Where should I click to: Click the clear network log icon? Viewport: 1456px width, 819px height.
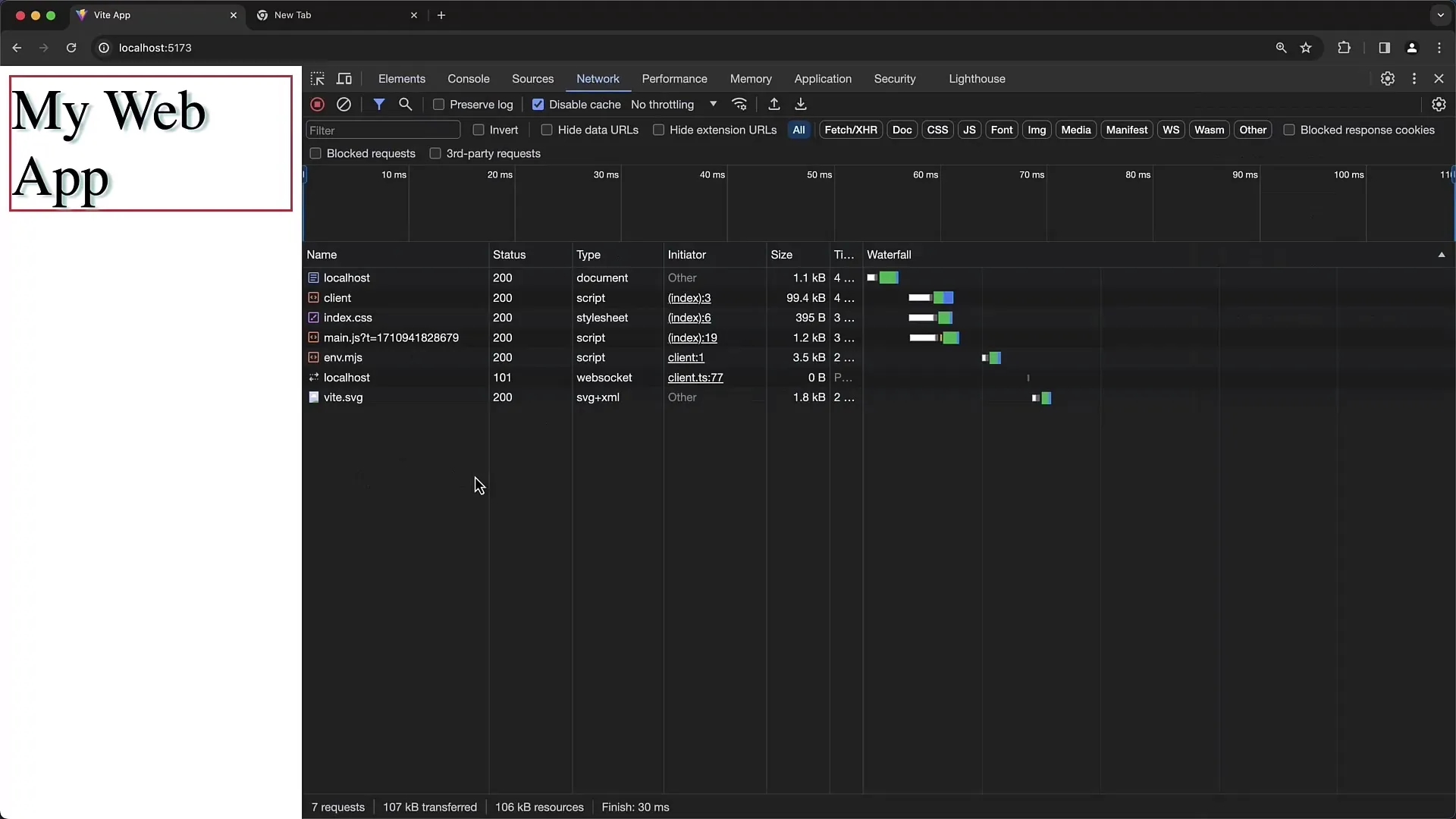(x=344, y=104)
